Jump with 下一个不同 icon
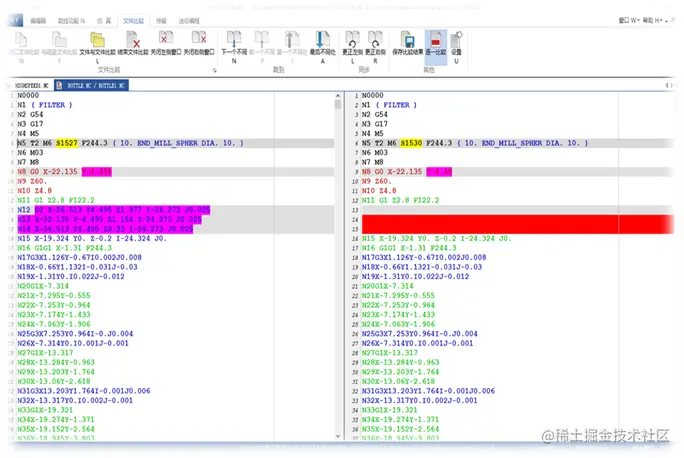 (x=234, y=39)
